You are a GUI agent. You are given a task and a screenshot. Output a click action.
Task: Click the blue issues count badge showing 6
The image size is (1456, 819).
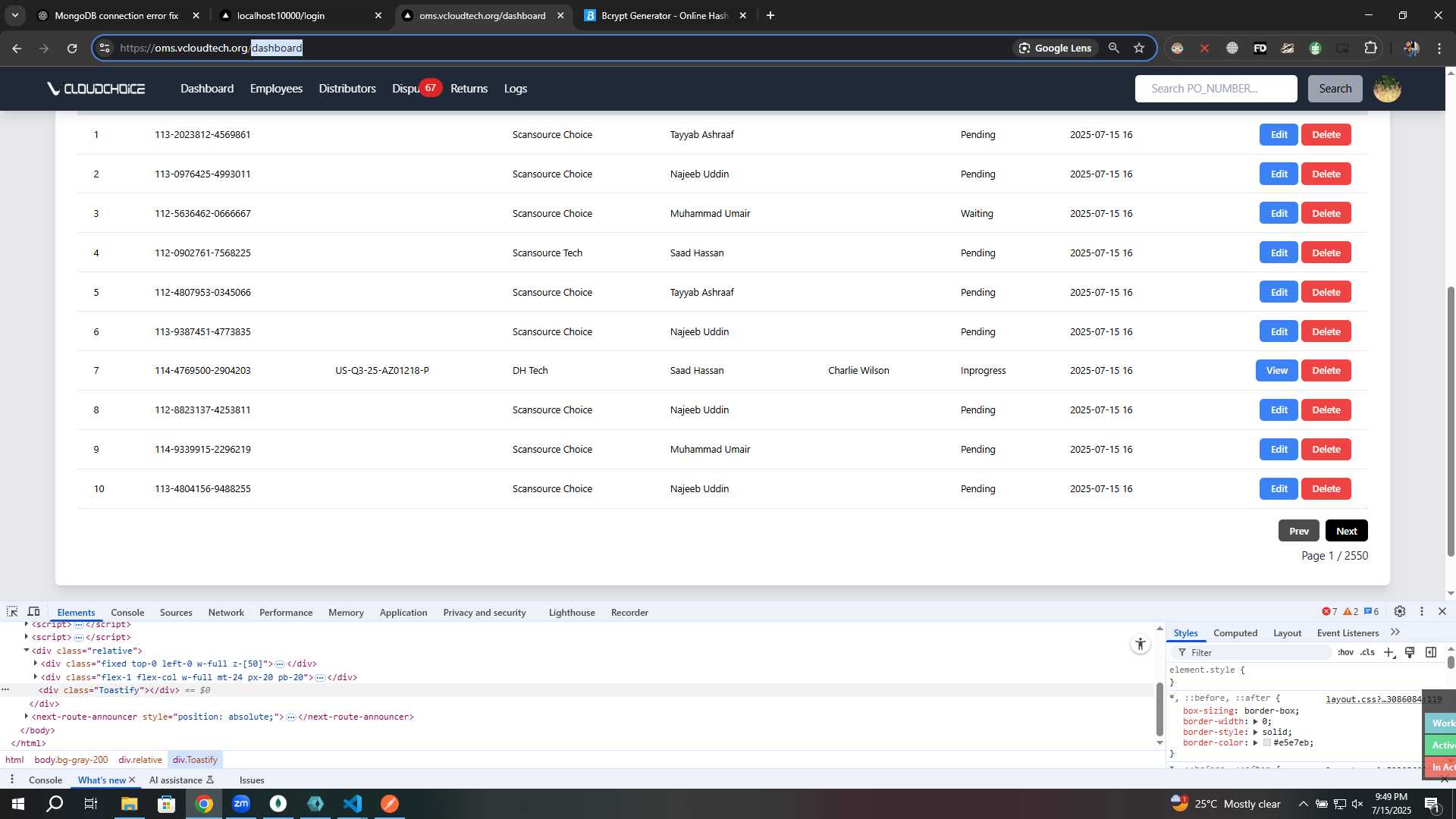(x=1371, y=612)
